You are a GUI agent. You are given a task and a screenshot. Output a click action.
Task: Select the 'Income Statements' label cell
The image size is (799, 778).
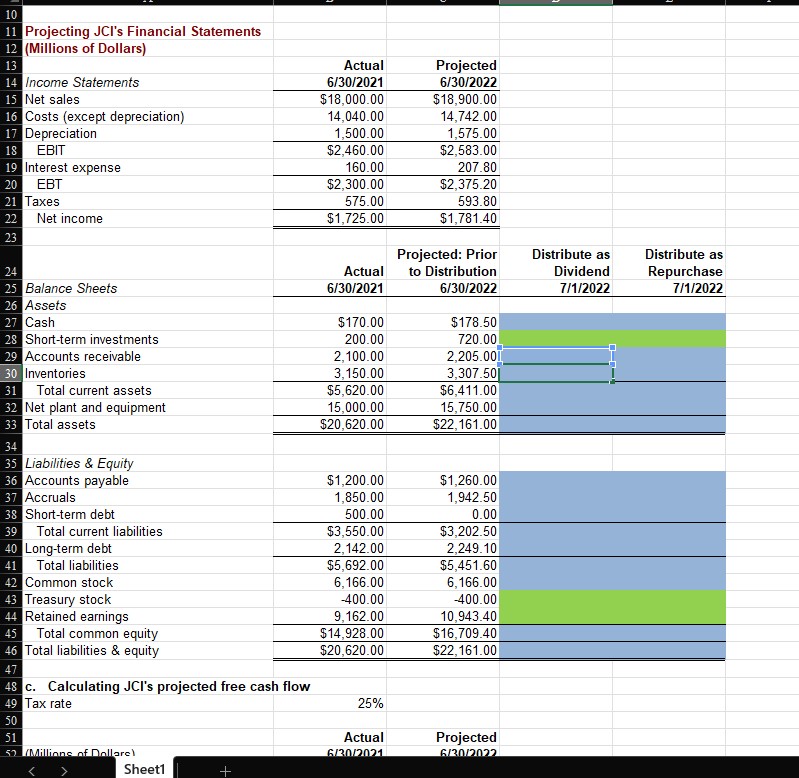tap(82, 83)
